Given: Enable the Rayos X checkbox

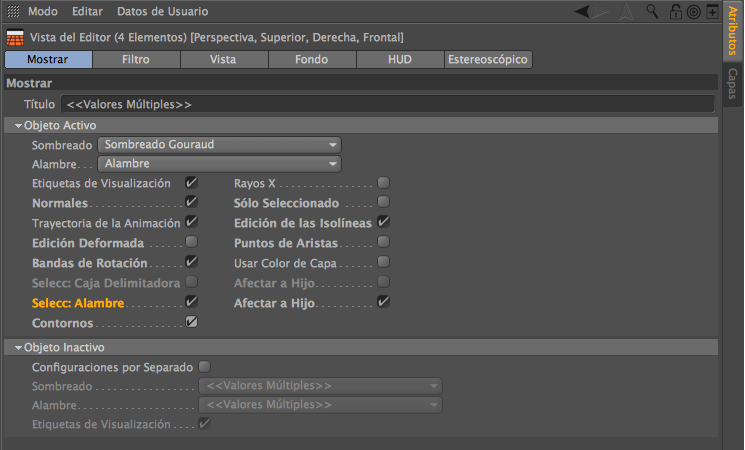Looking at the screenshot, I should [x=383, y=183].
